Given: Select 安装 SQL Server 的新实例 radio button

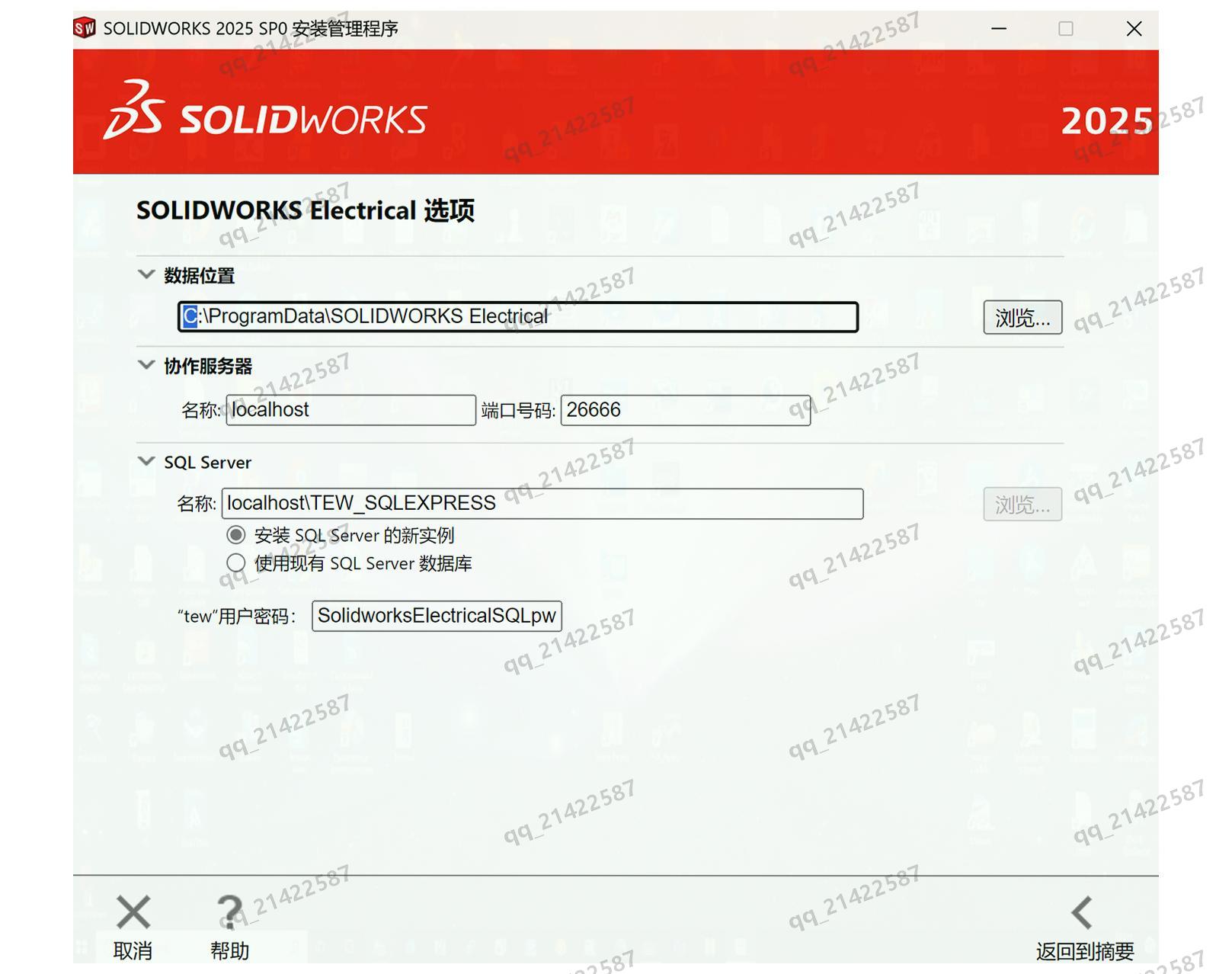Looking at the screenshot, I should tap(236, 535).
